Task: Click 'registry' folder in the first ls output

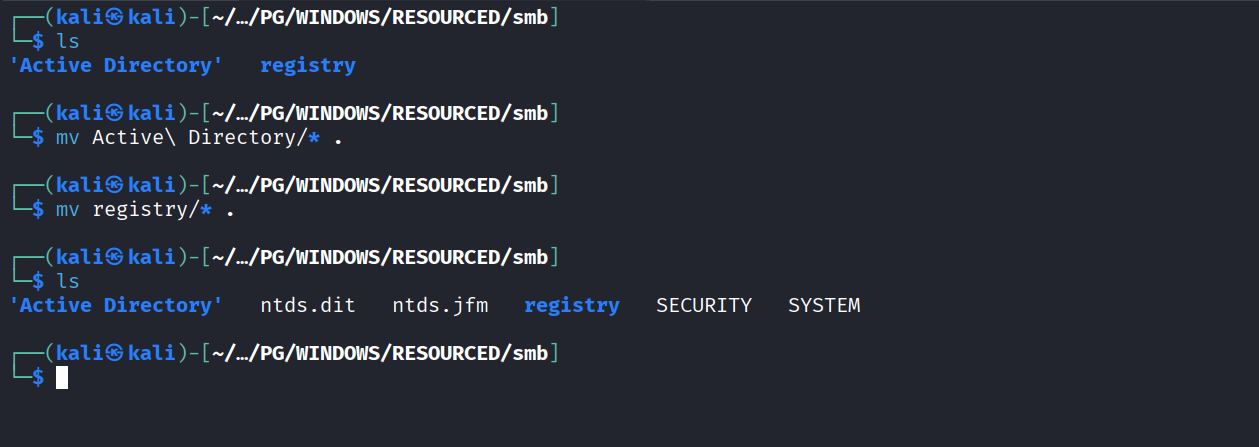Action: tap(307, 66)
